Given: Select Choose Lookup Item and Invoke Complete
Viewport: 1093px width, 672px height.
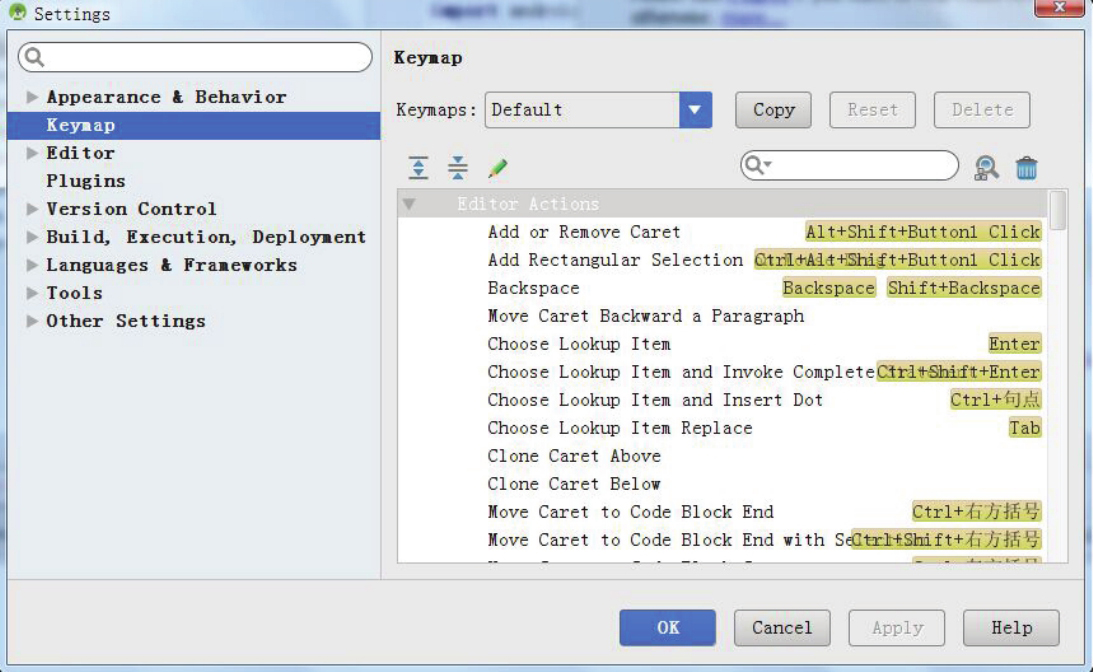Looking at the screenshot, I should tap(722, 372).
